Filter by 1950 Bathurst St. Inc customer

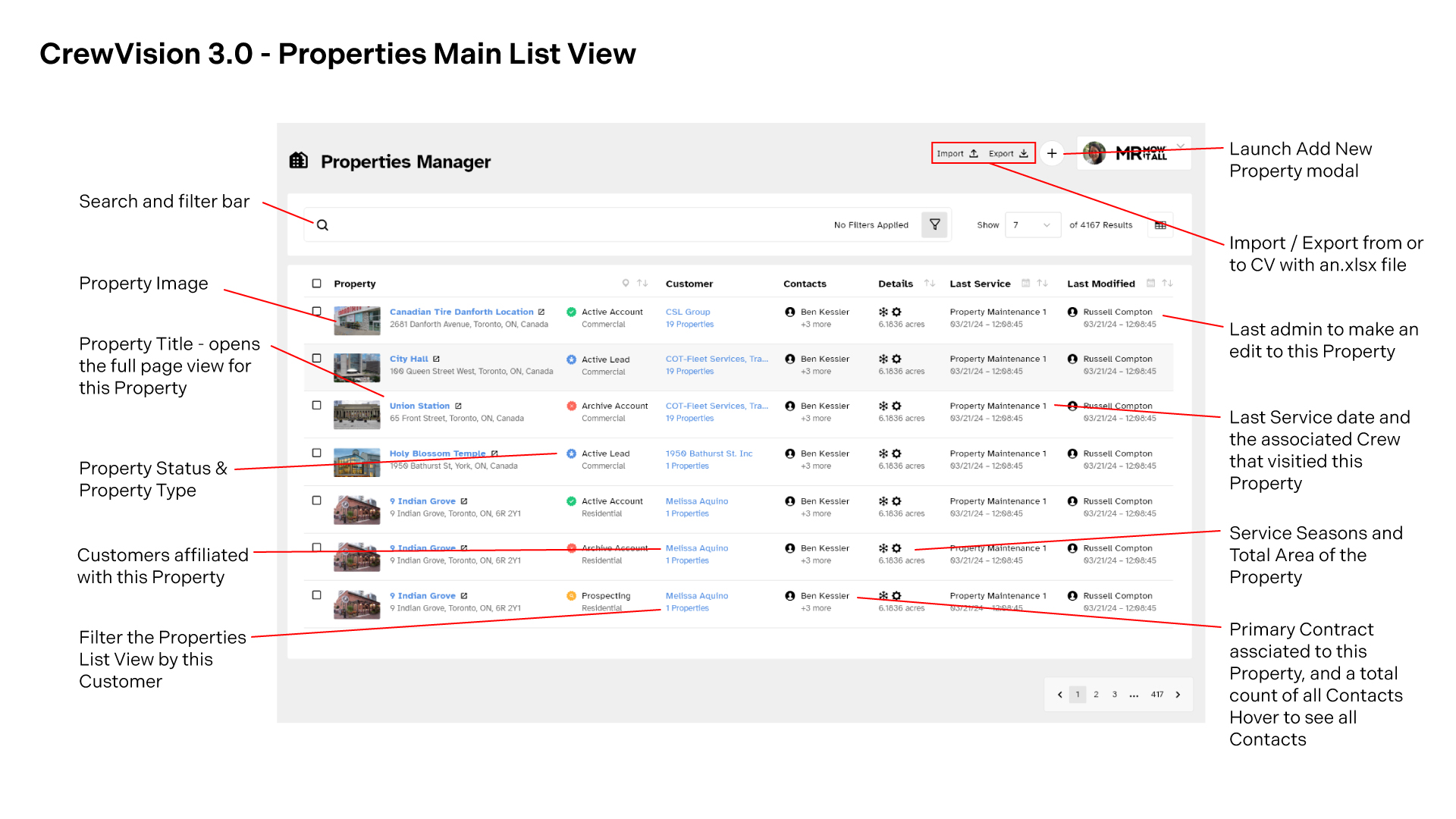[x=709, y=453]
